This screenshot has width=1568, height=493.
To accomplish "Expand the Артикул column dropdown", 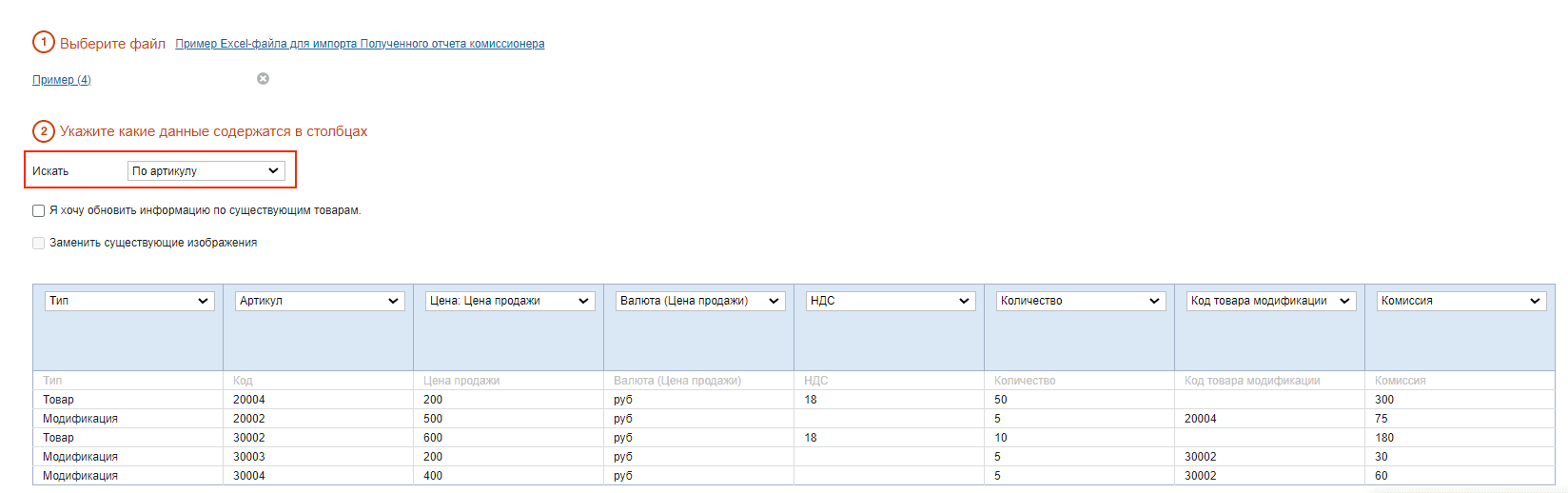I will click(320, 301).
